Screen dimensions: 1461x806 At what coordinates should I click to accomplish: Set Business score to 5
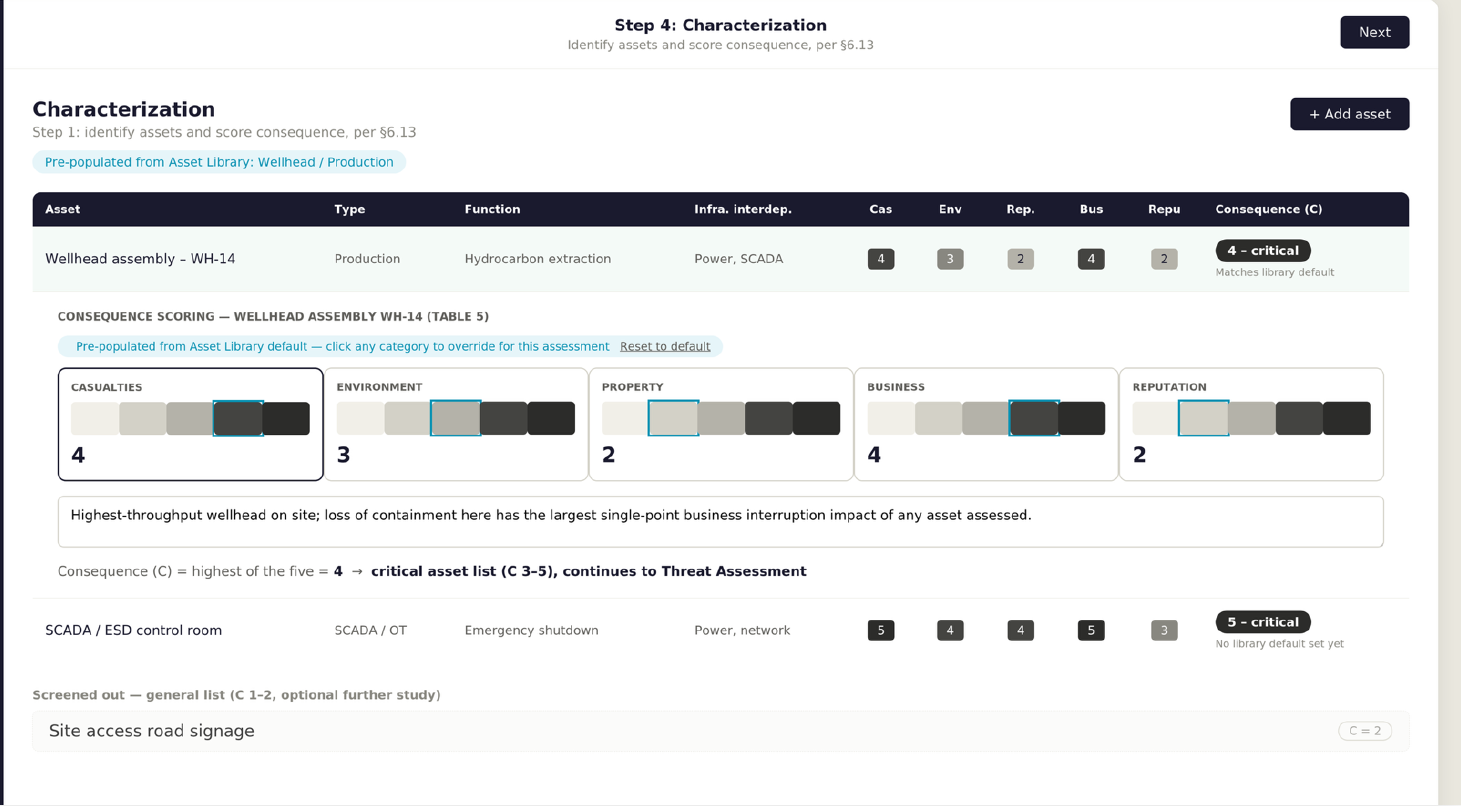pos(1082,418)
